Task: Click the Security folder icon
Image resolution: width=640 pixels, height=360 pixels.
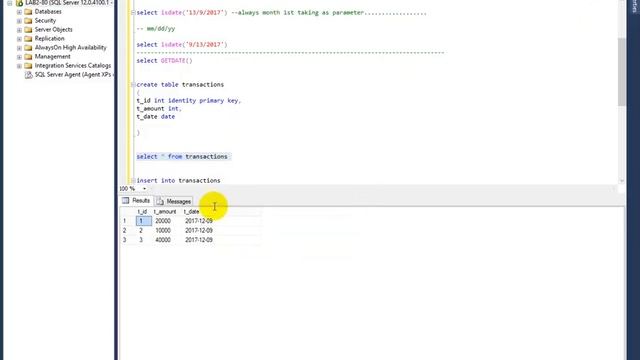Action: 28,21
